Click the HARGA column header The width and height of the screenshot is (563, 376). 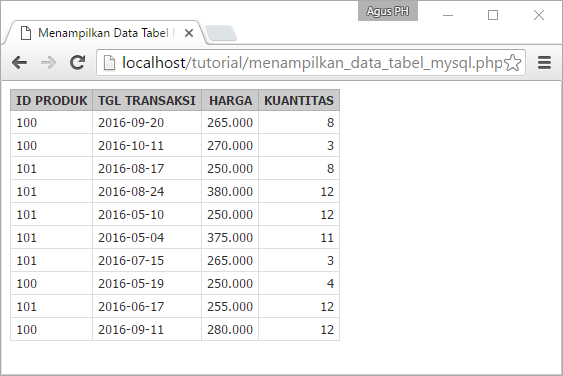(x=230, y=100)
